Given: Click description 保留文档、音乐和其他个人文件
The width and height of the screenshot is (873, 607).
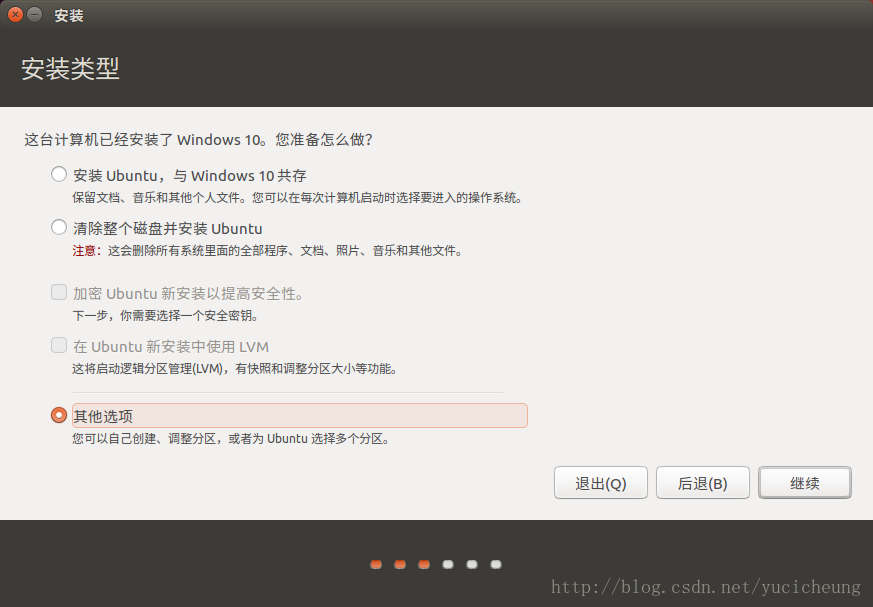Looking at the screenshot, I should click(x=297, y=198).
